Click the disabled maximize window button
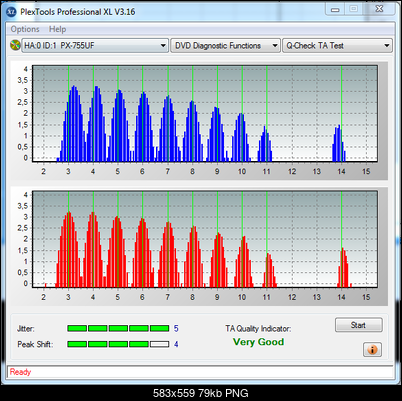Screen dimensions: 402x401 pos(354,9)
